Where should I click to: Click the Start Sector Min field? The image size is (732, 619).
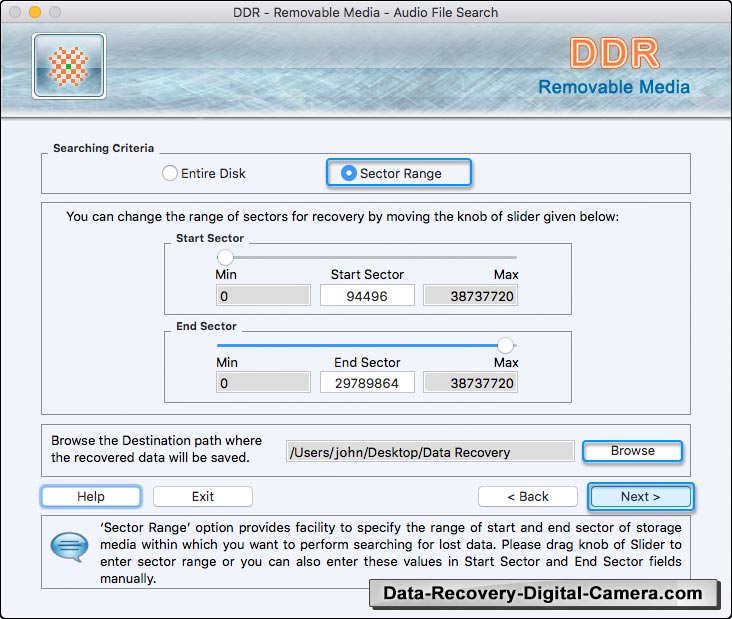point(263,296)
